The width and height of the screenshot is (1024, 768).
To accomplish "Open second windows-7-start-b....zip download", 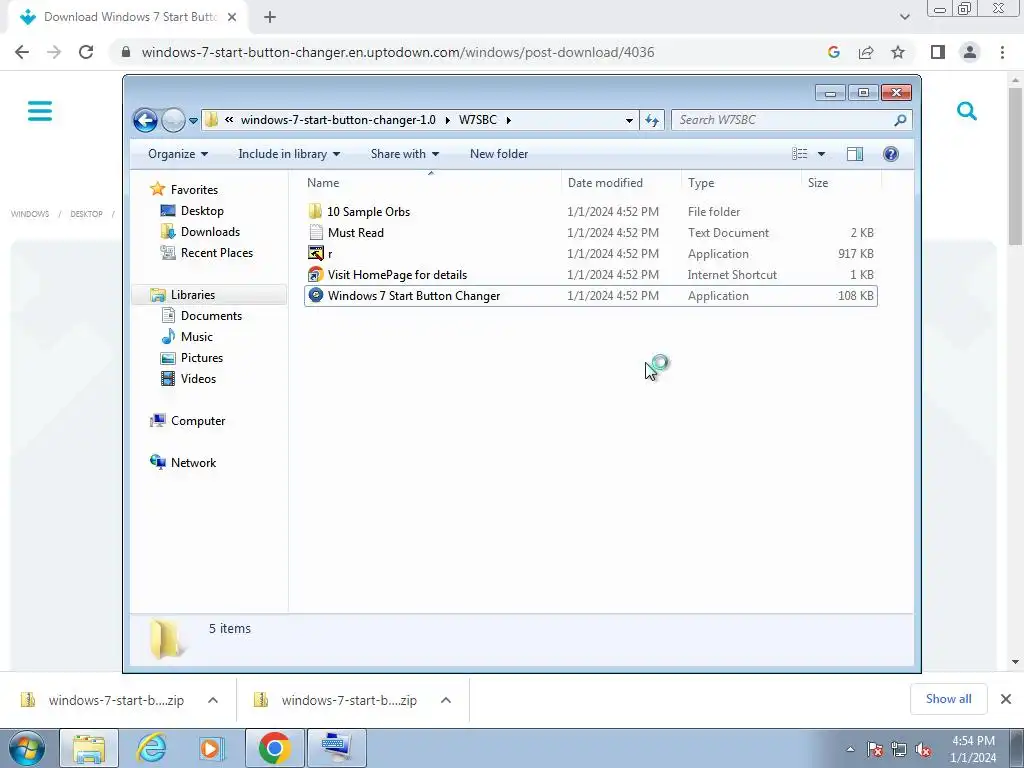I will (336, 700).
